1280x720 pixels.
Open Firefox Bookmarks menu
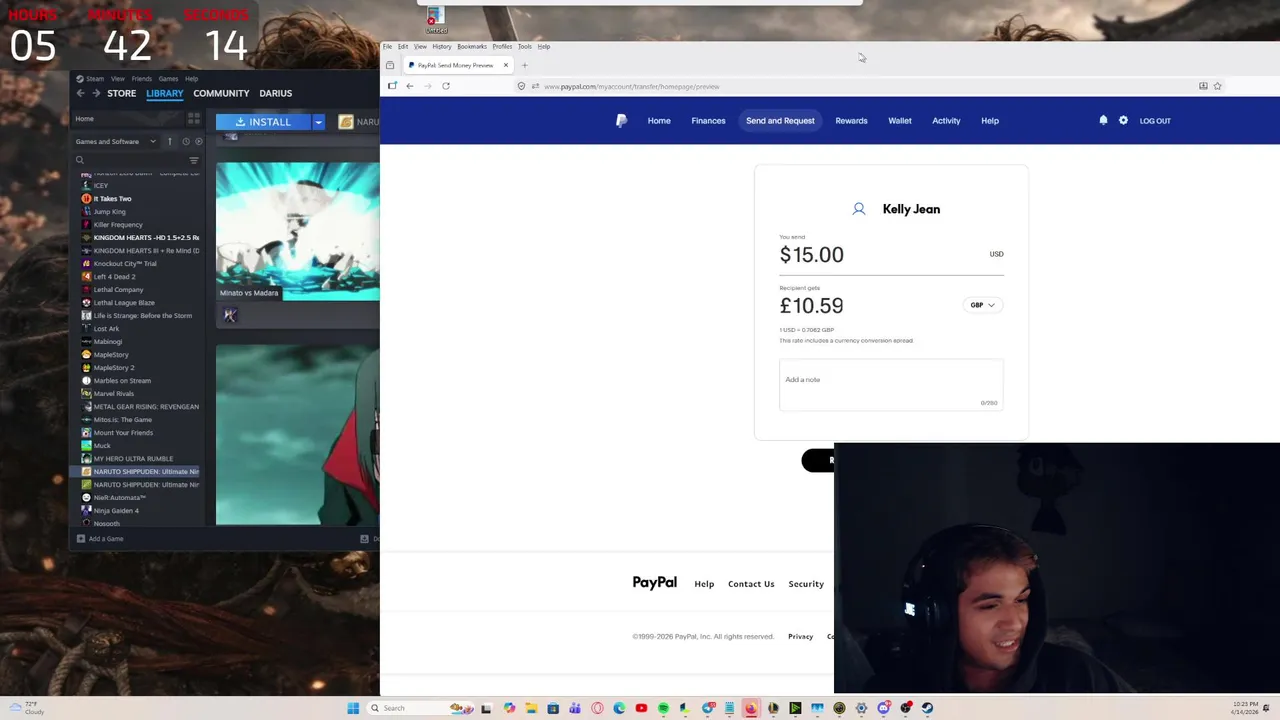point(472,46)
